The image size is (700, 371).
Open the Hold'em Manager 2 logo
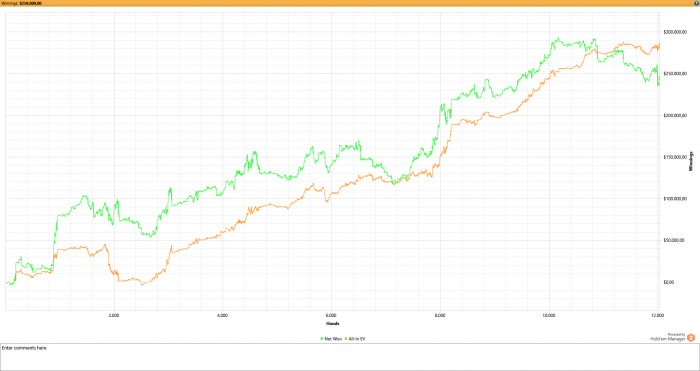[691, 338]
